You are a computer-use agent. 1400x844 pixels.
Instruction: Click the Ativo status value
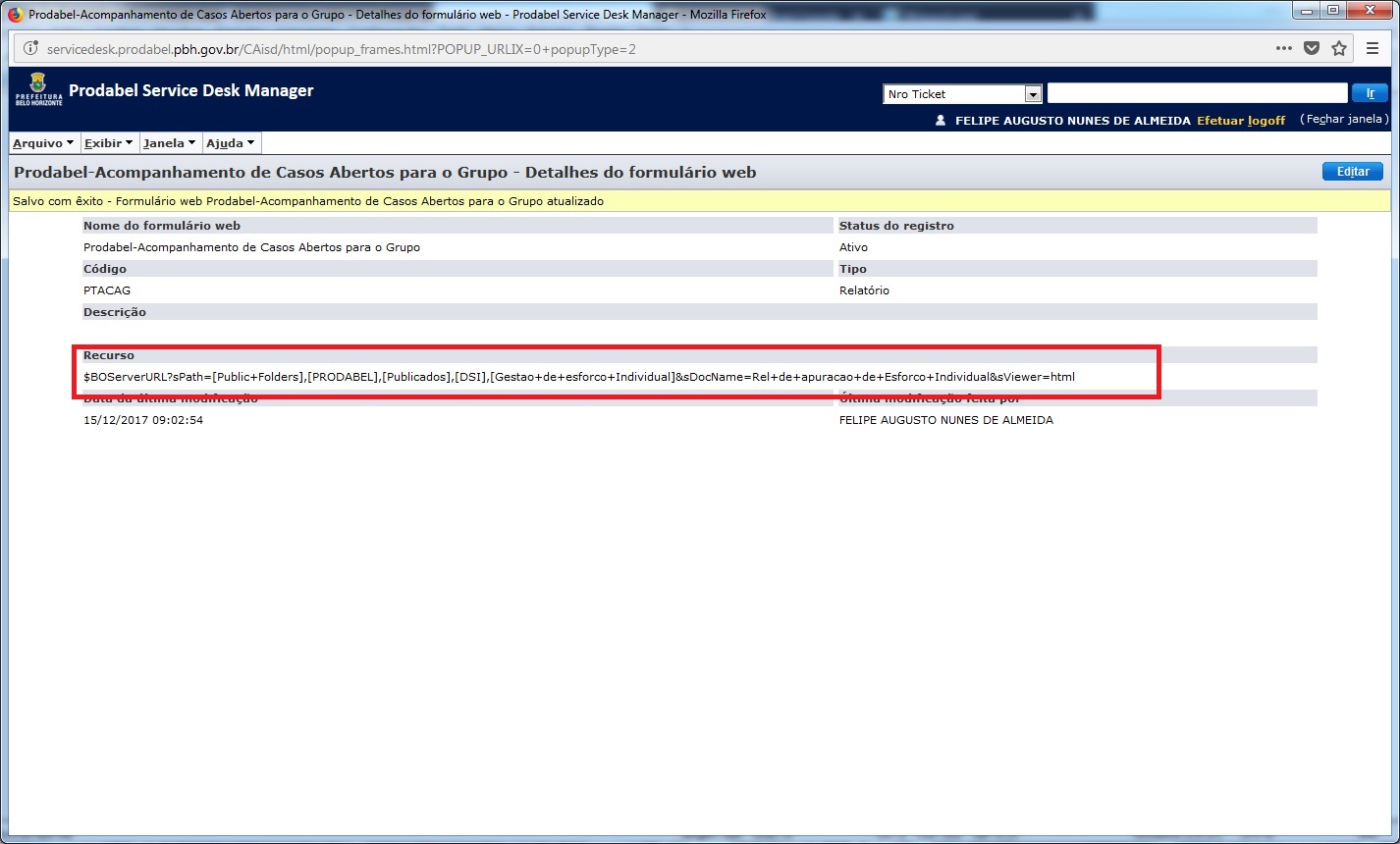pos(853,247)
